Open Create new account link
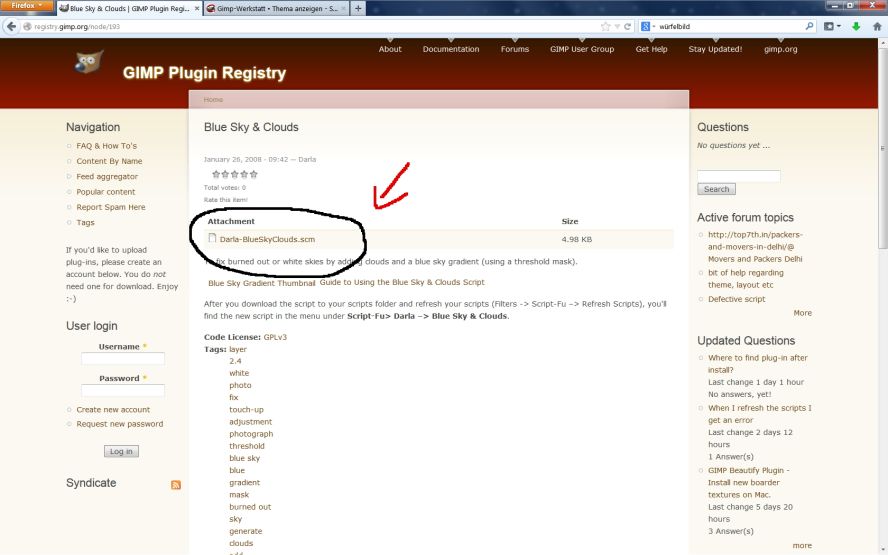 (113, 409)
